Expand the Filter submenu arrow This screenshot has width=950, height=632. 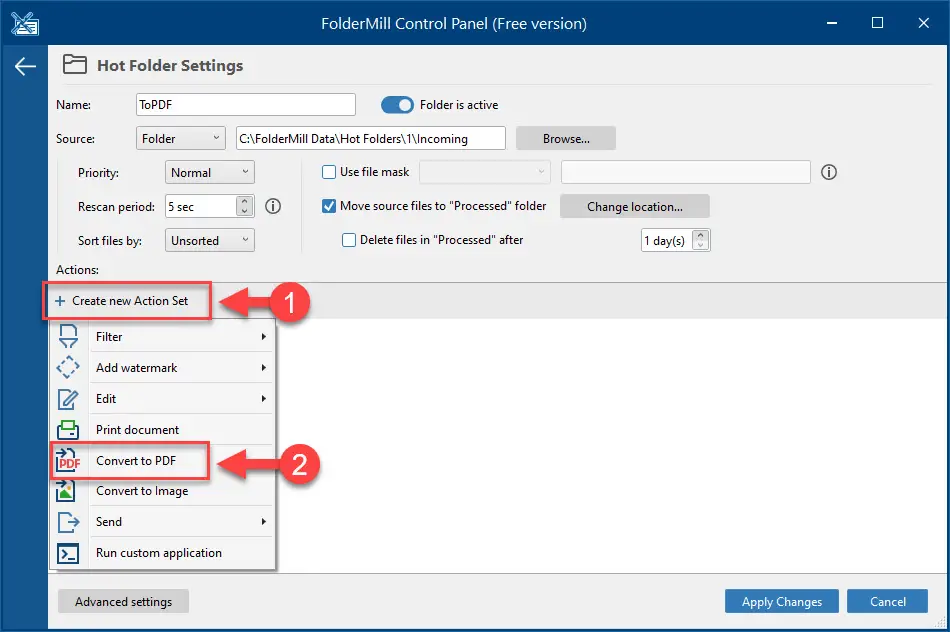tap(264, 336)
